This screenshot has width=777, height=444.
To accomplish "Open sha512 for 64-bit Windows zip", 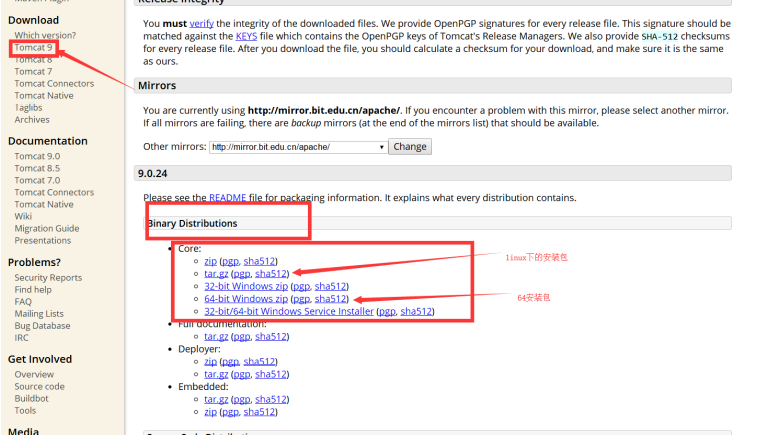I will [331, 299].
